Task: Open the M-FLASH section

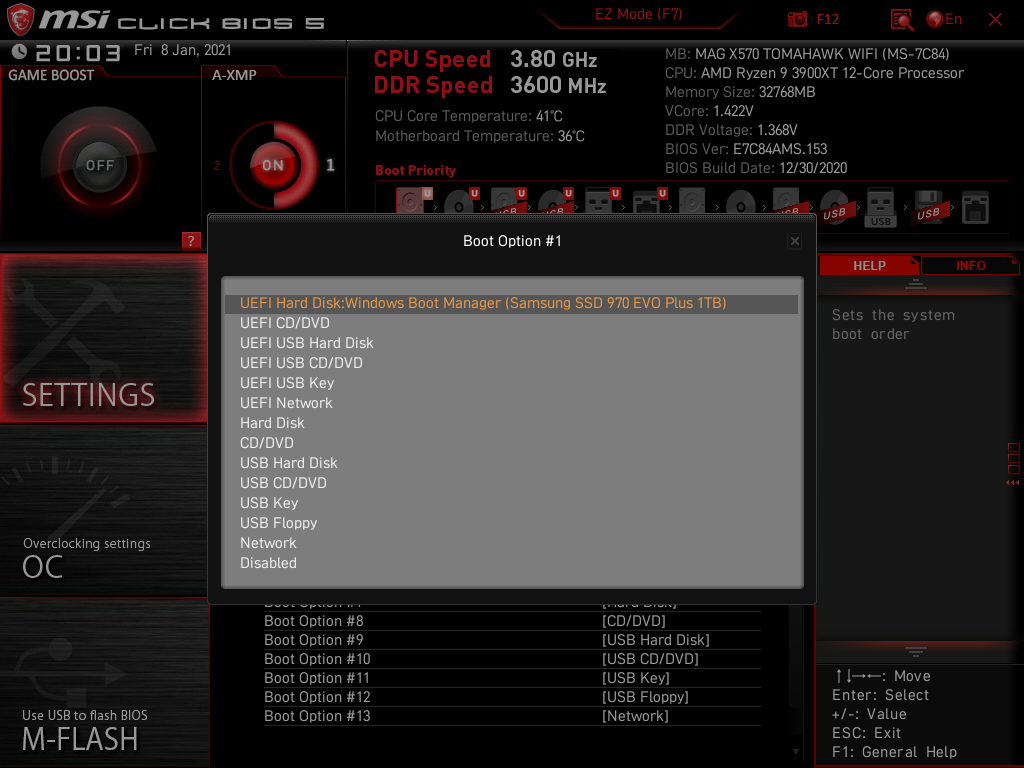Action: click(104, 683)
